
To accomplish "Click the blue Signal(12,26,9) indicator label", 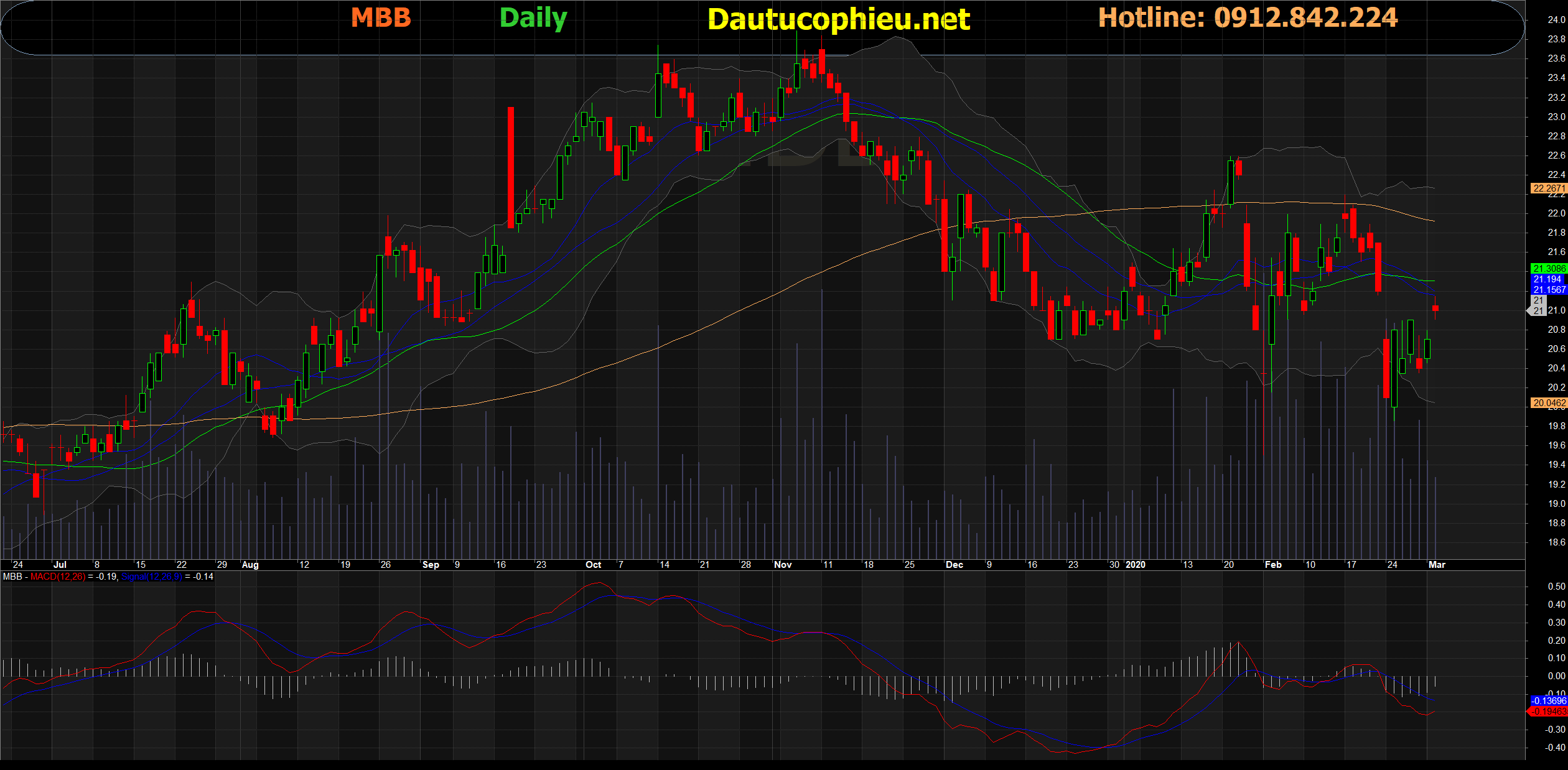I will [151, 577].
